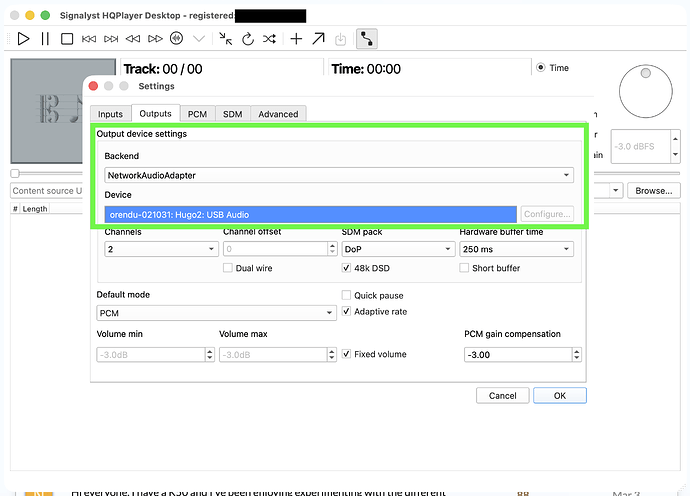690x496 pixels.
Task: Switch to the Inputs tab
Action: pyautogui.click(x=110, y=114)
